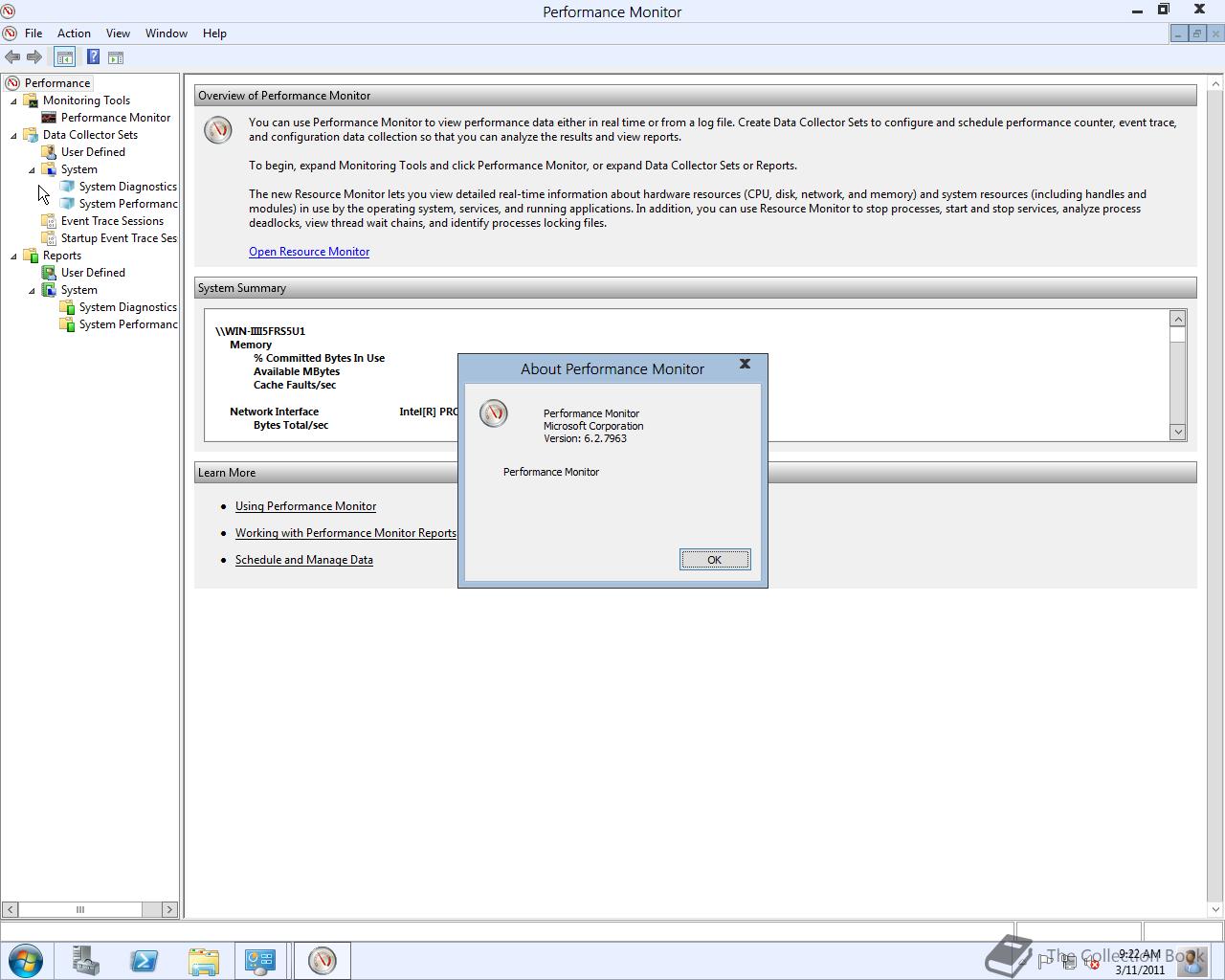
Task: Click % Committed Bytes In Use counter
Action: click(319, 358)
